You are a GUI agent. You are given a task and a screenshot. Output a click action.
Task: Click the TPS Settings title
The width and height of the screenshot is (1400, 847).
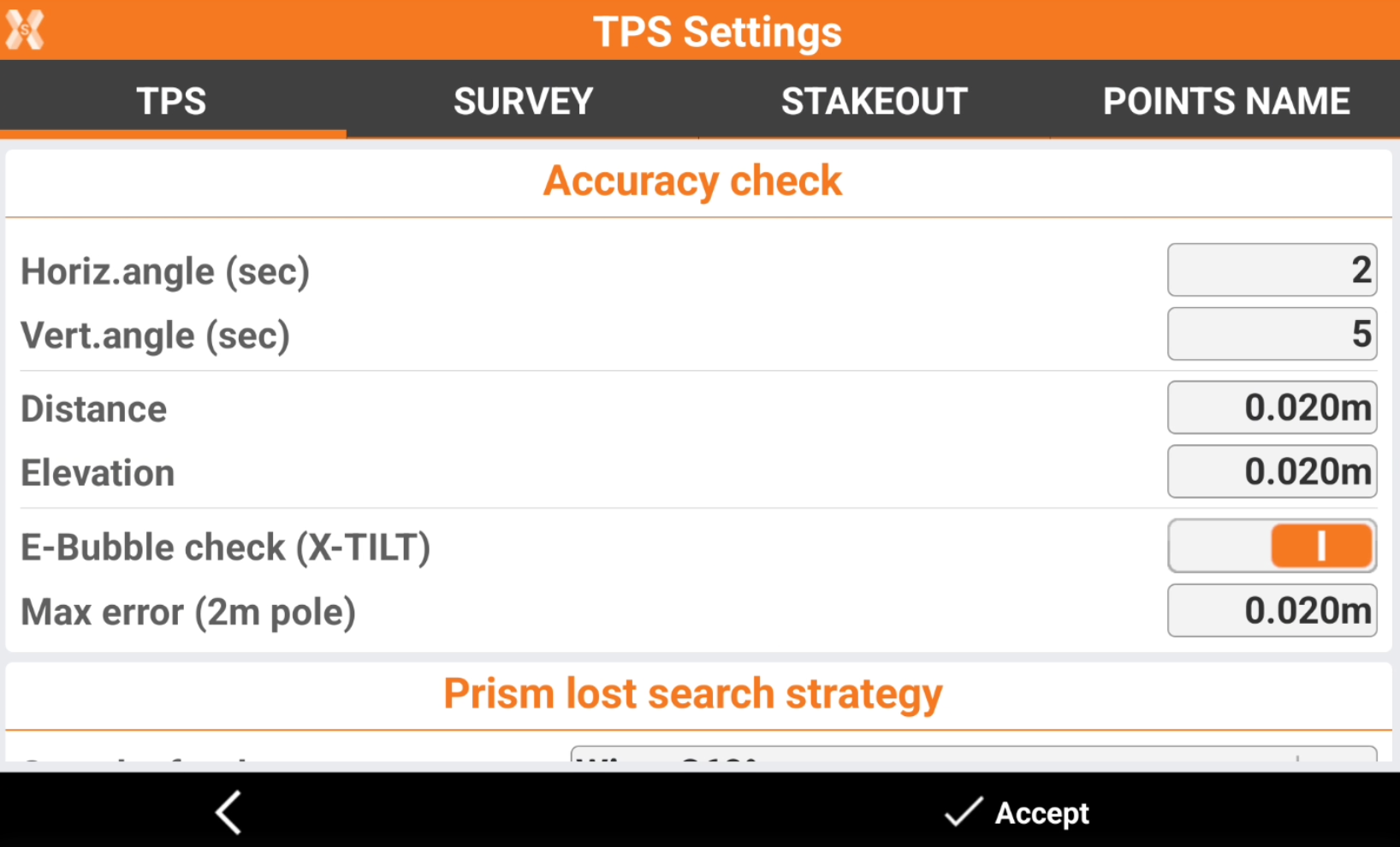click(717, 33)
